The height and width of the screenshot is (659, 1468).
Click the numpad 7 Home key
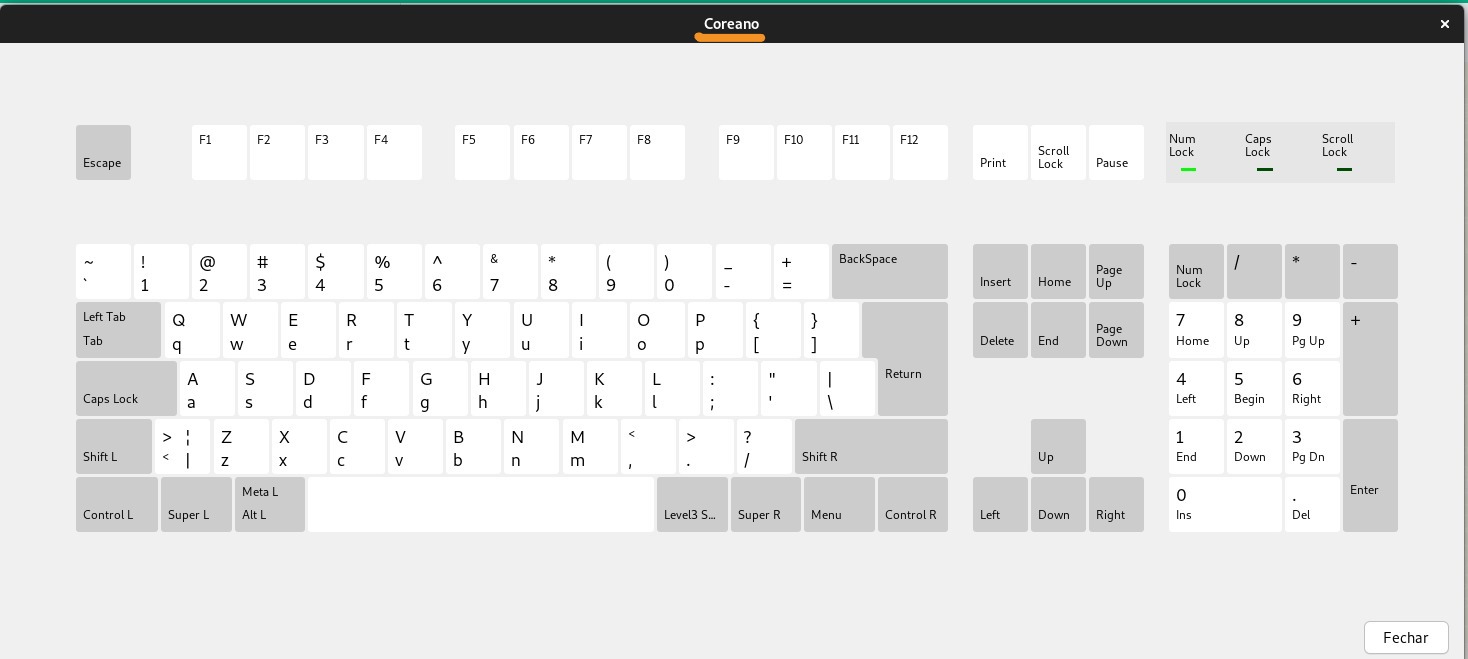pos(1196,330)
